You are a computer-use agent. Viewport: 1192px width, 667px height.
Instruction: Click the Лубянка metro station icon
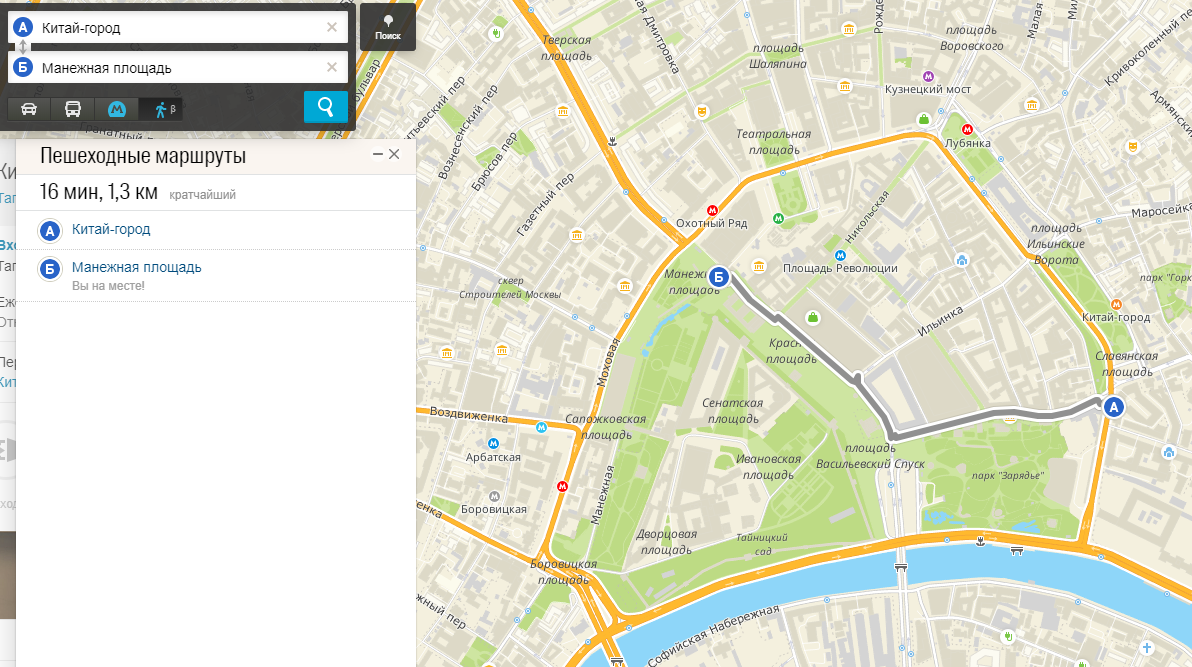967,129
